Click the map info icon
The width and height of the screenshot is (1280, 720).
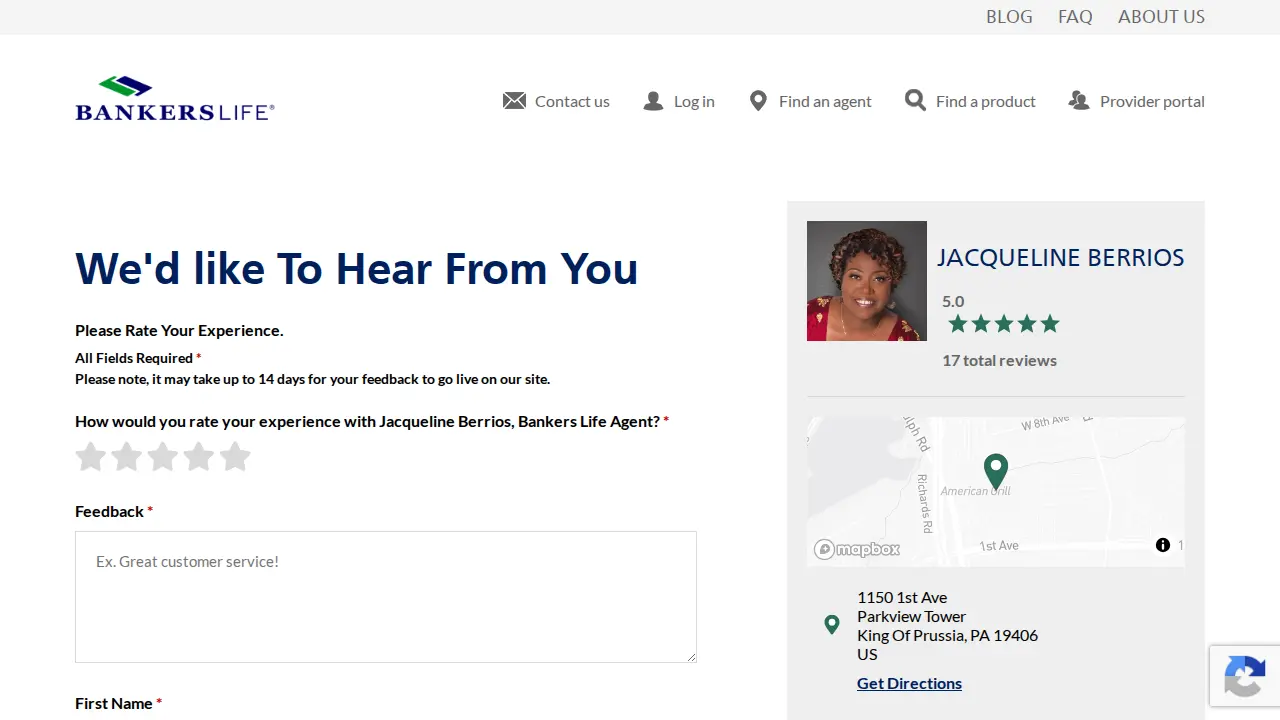click(x=1163, y=545)
